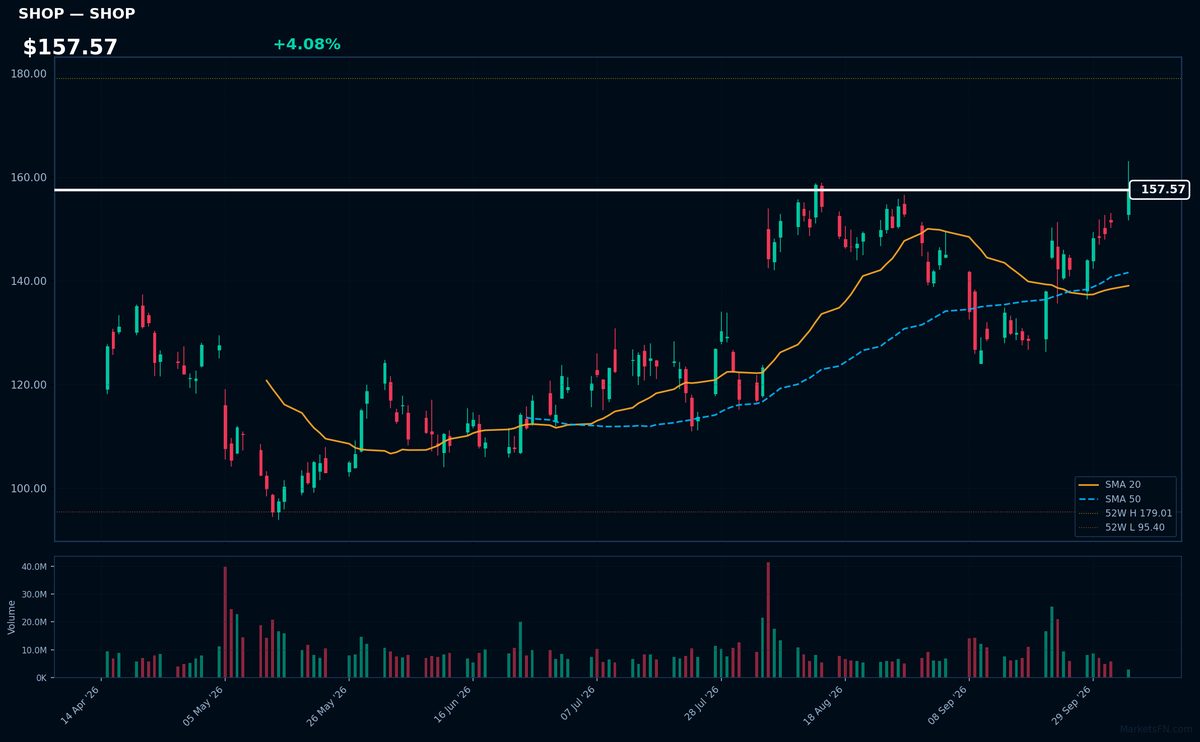Click the 20.0M volume axis label
1200x742 pixels.
(34, 622)
